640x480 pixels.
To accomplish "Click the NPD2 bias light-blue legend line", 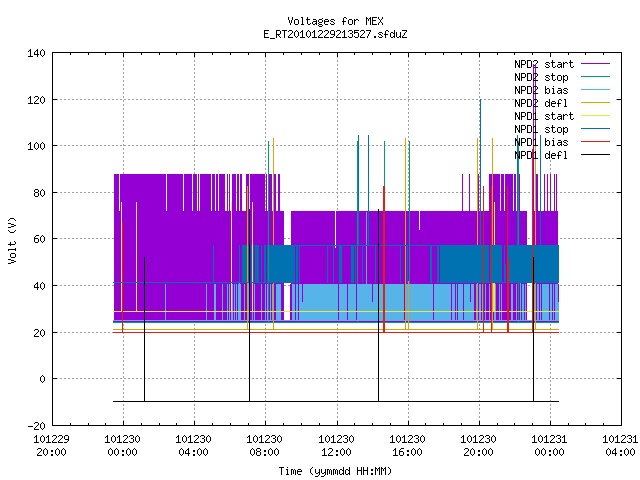I will (x=595, y=90).
